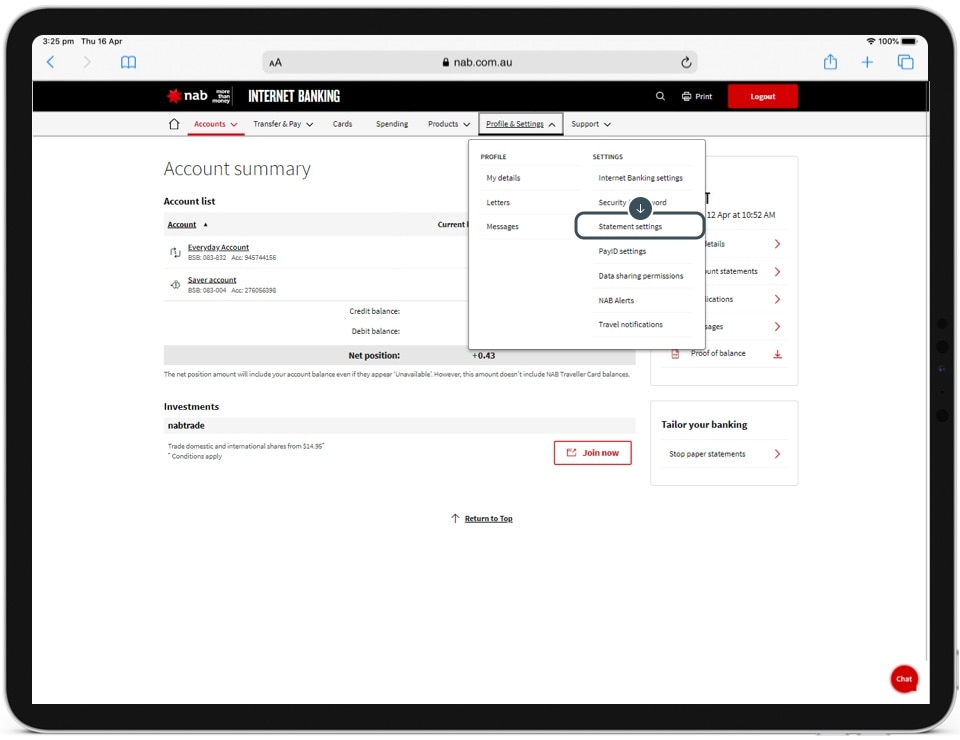
Task: Open new tab with plus icon
Action: click(867, 62)
